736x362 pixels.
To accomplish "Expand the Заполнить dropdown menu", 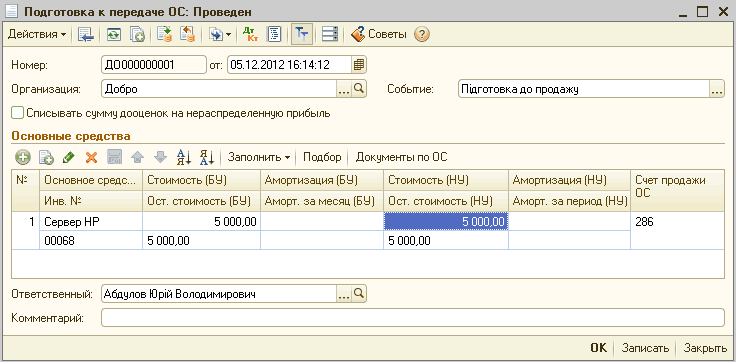I will coord(259,157).
